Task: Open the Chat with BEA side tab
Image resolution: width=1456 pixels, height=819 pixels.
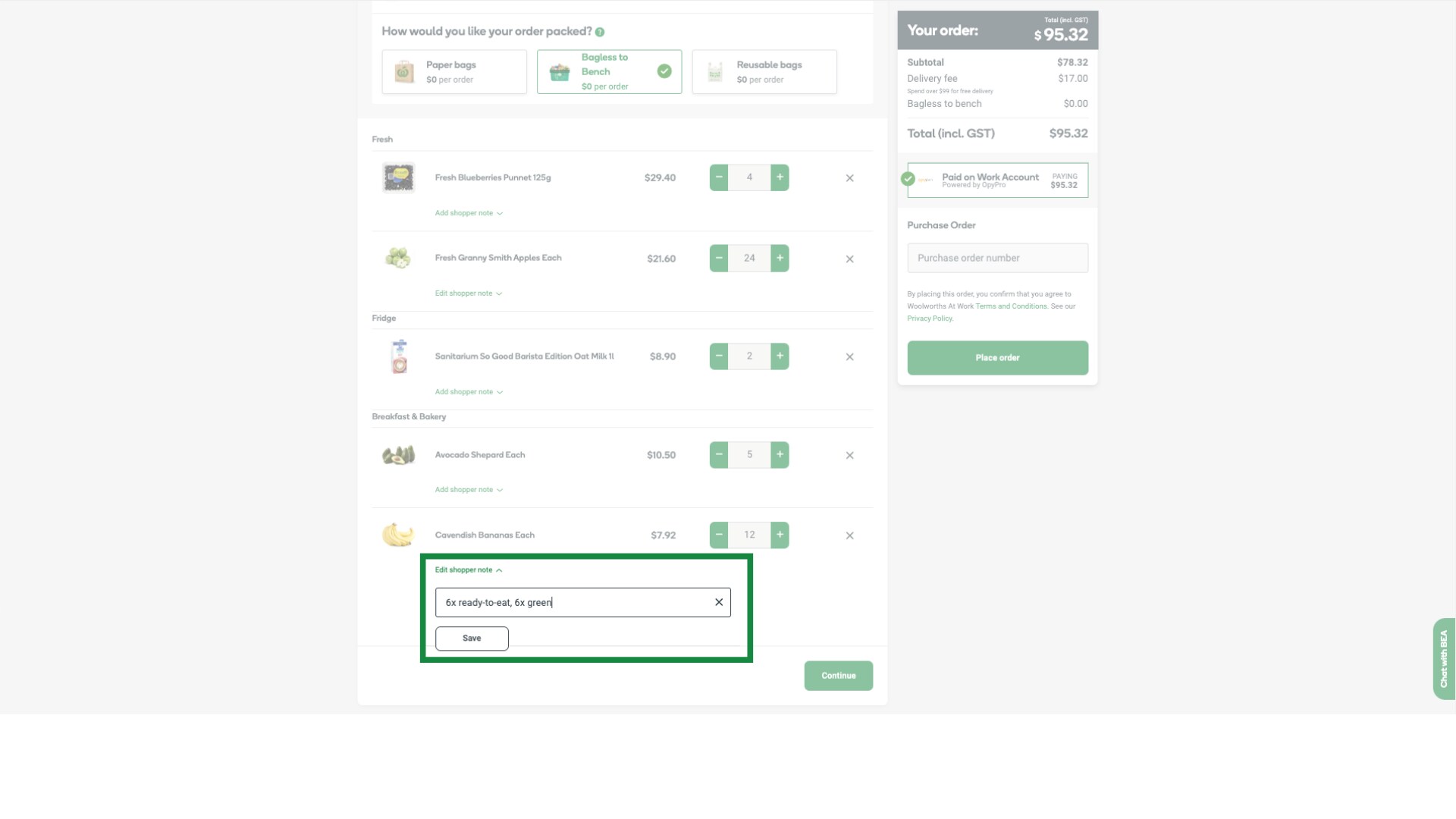Action: (x=1443, y=658)
